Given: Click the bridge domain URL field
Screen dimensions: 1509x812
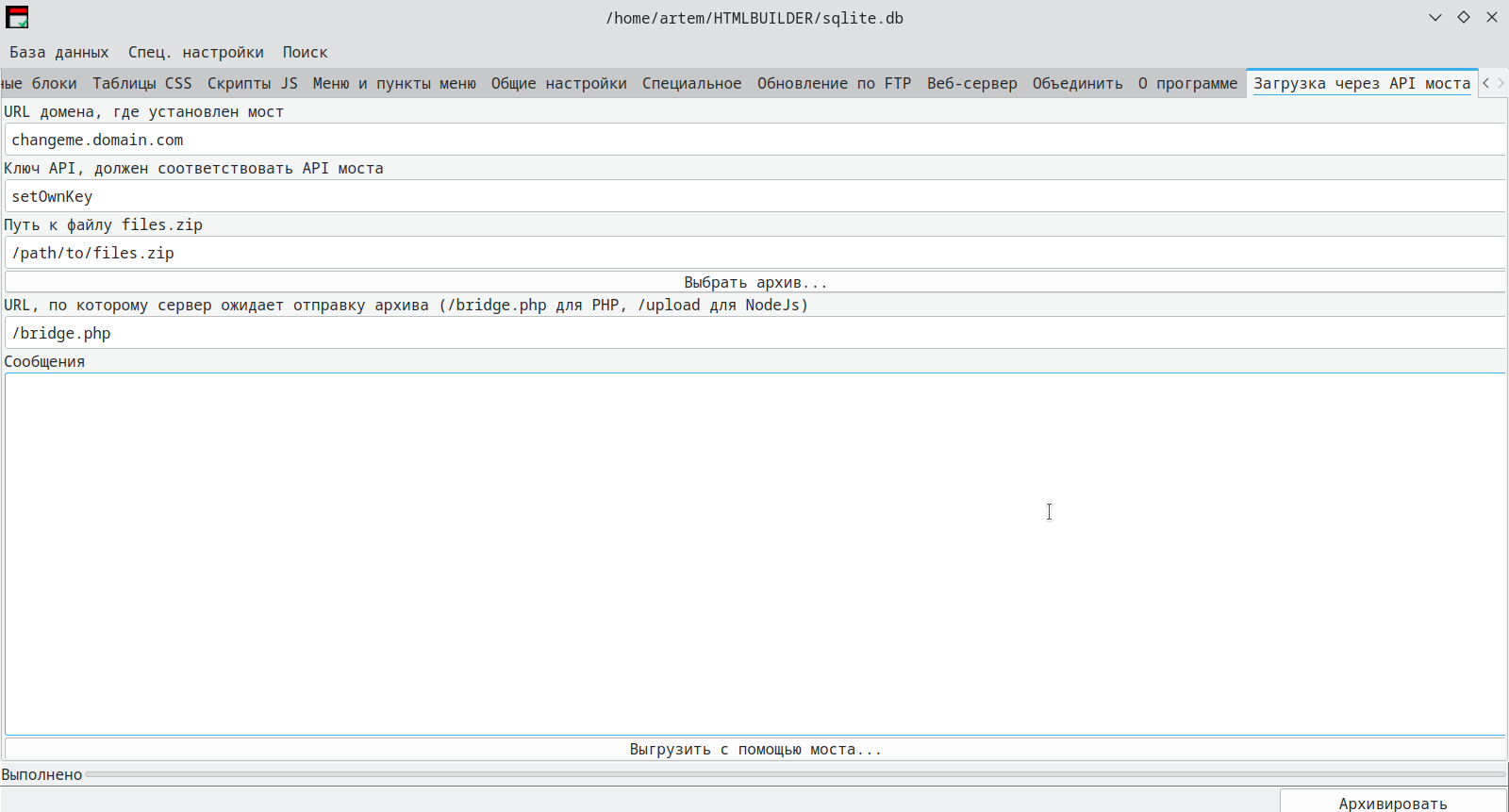Looking at the screenshot, I should [x=755, y=140].
